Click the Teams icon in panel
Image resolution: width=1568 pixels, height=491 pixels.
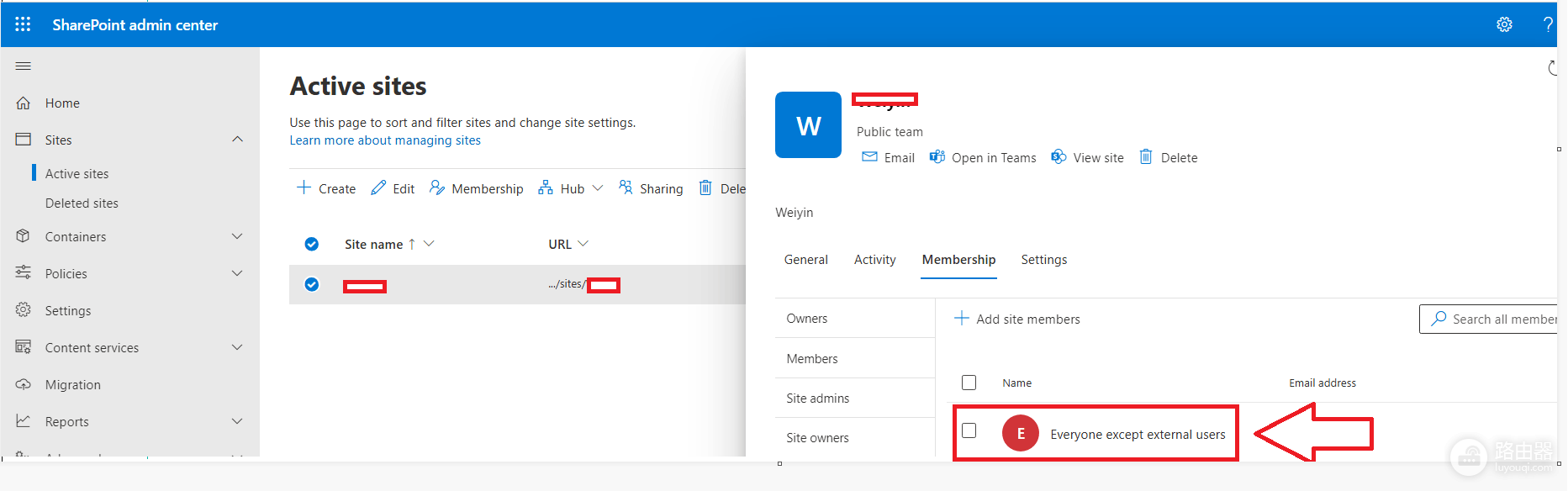(937, 157)
